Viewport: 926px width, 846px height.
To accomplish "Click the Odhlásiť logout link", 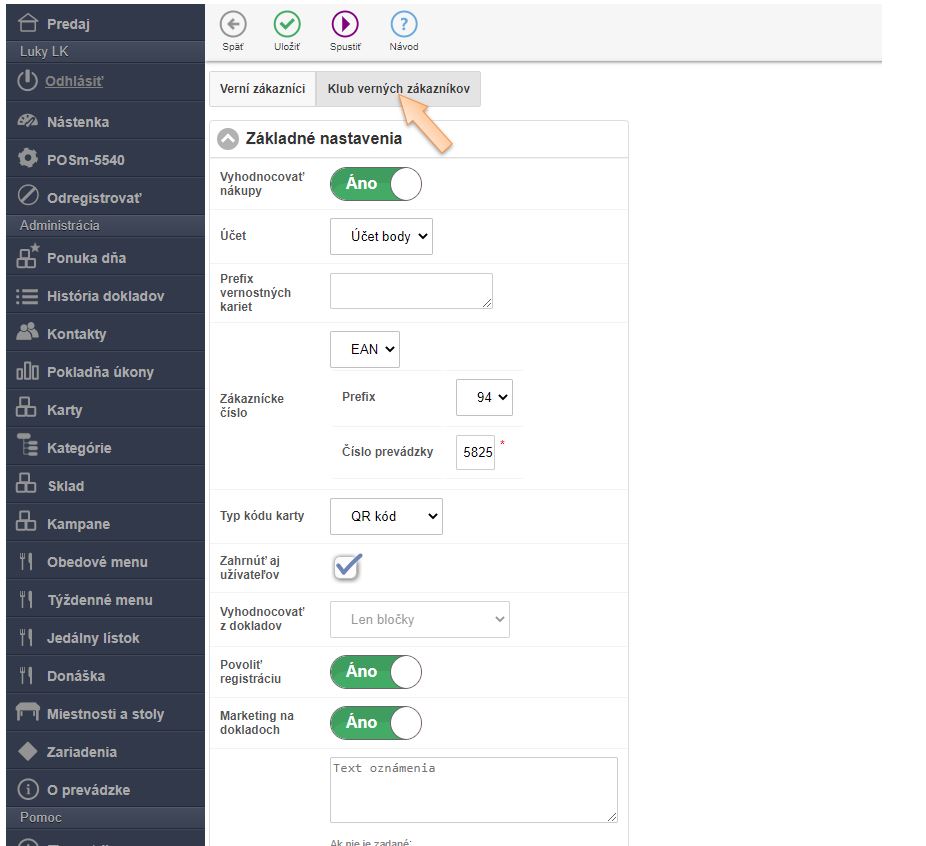I will pos(74,81).
